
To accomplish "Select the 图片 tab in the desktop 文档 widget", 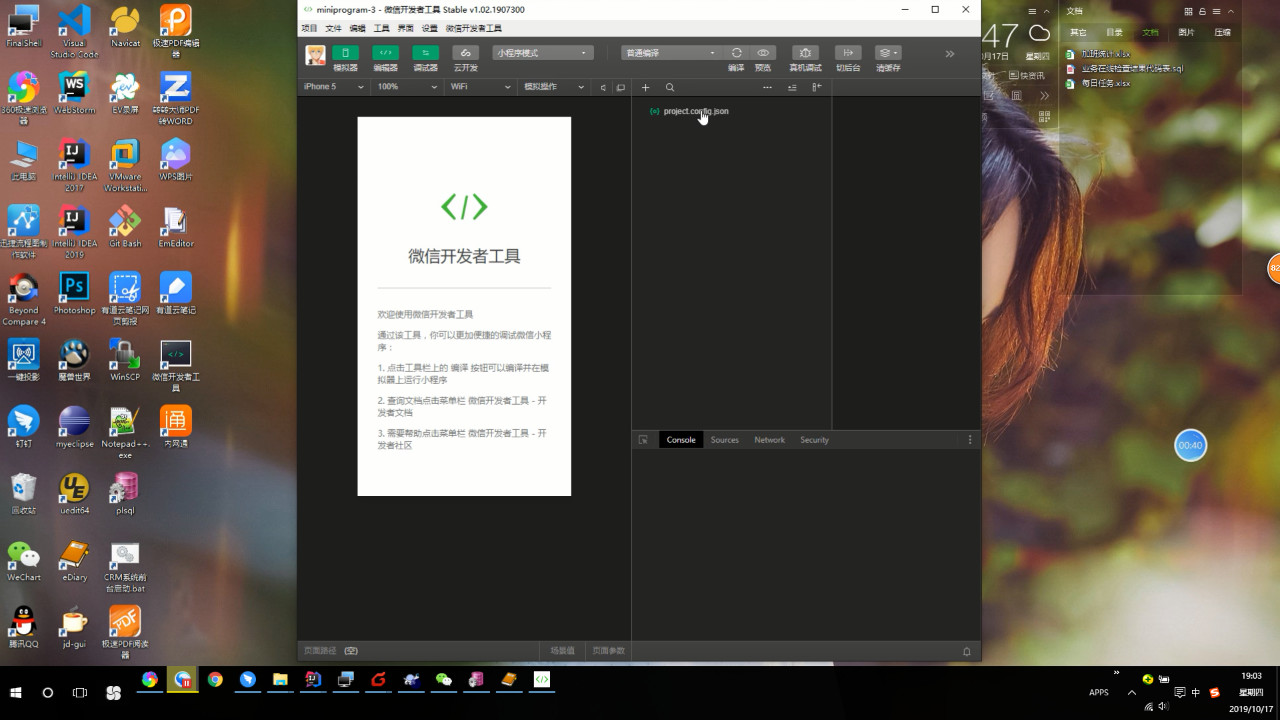I will pyautogui.click(x=1186, y=32).
